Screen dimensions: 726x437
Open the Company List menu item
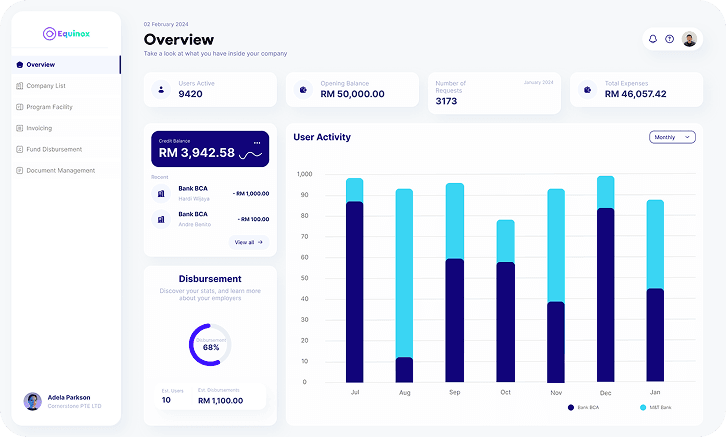[x=46, y=86]
